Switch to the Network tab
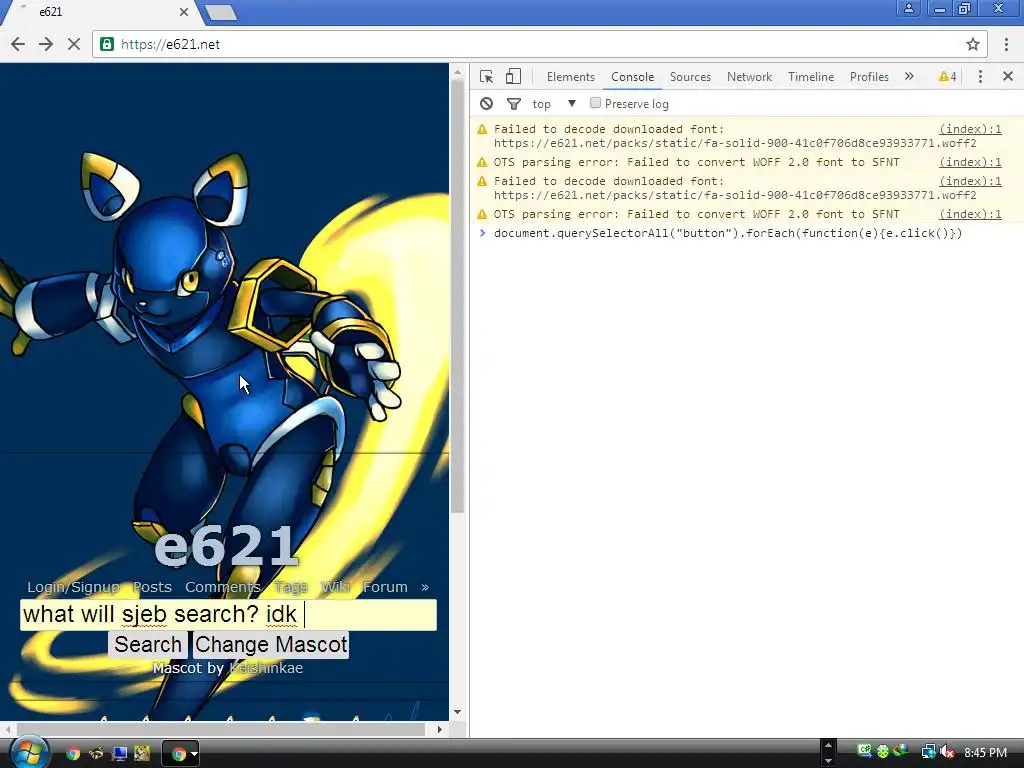Viewport: 1024px width, 768px height. 749,76
